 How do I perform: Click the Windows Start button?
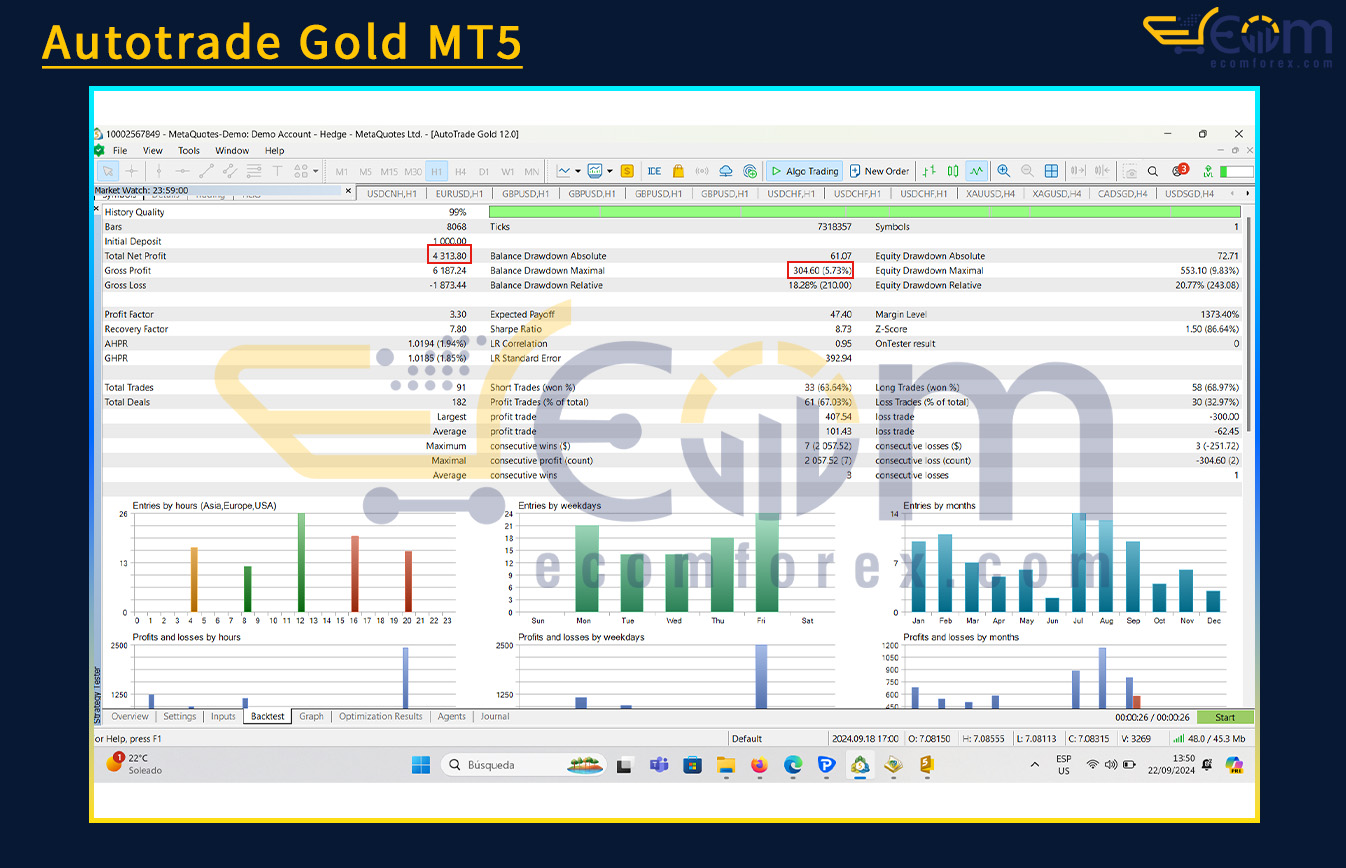[421, 765]
